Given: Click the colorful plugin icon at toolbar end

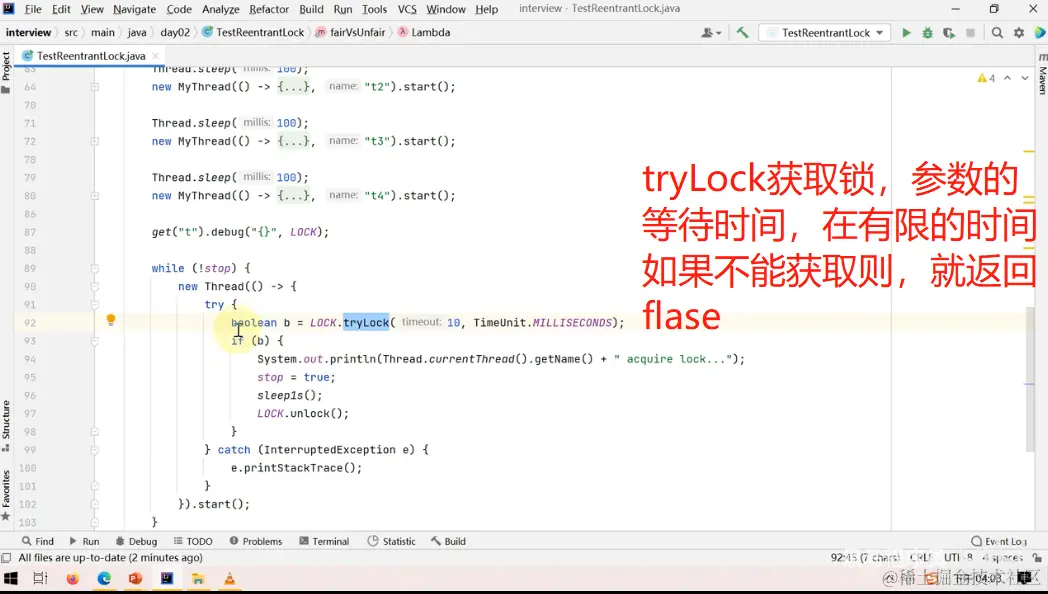Looking at the screenshot, I should pos(1040,33).
